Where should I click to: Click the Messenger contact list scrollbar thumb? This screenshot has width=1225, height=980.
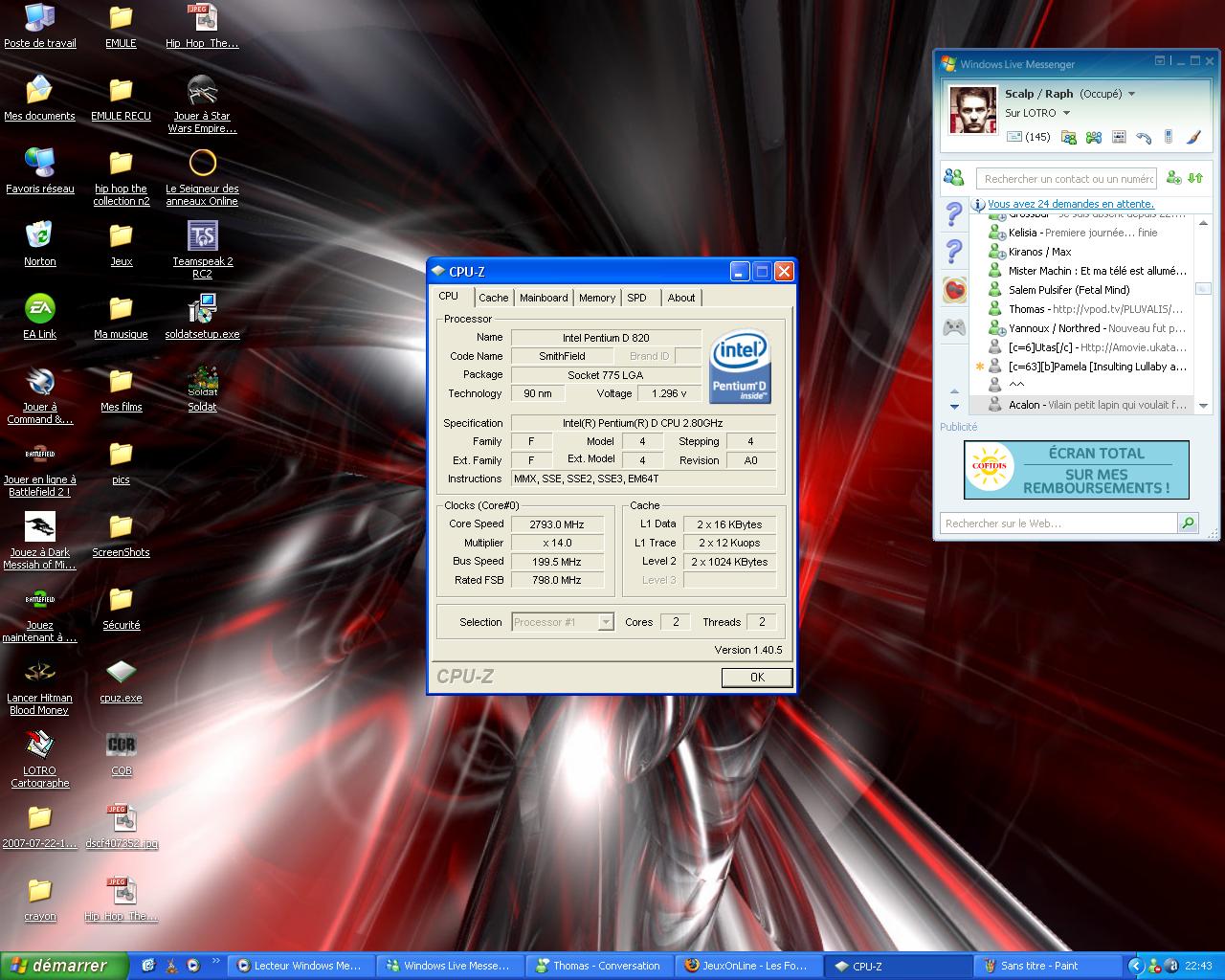pos(1203,289)
